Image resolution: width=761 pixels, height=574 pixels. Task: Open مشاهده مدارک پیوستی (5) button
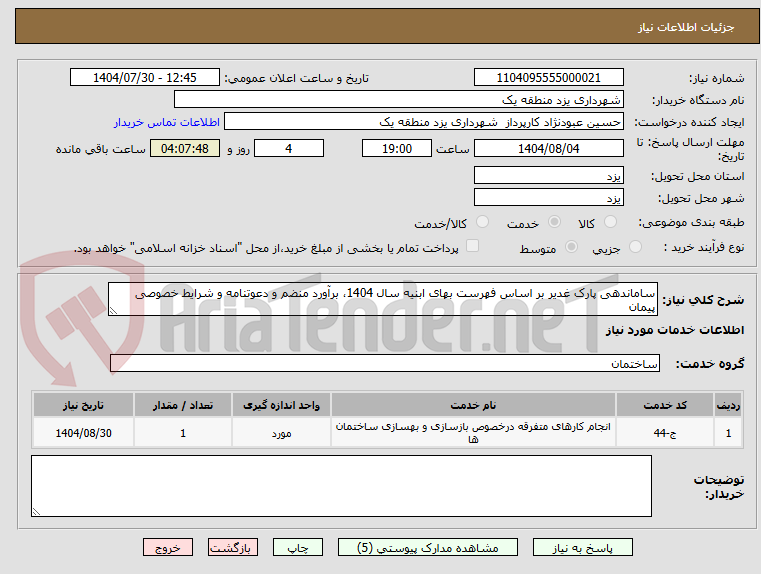click(428, 547)
